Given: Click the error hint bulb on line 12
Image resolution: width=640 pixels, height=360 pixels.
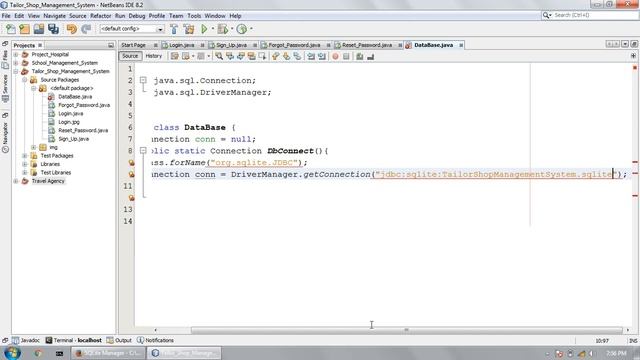Looking at the screenshot, I should click(131, 198).
